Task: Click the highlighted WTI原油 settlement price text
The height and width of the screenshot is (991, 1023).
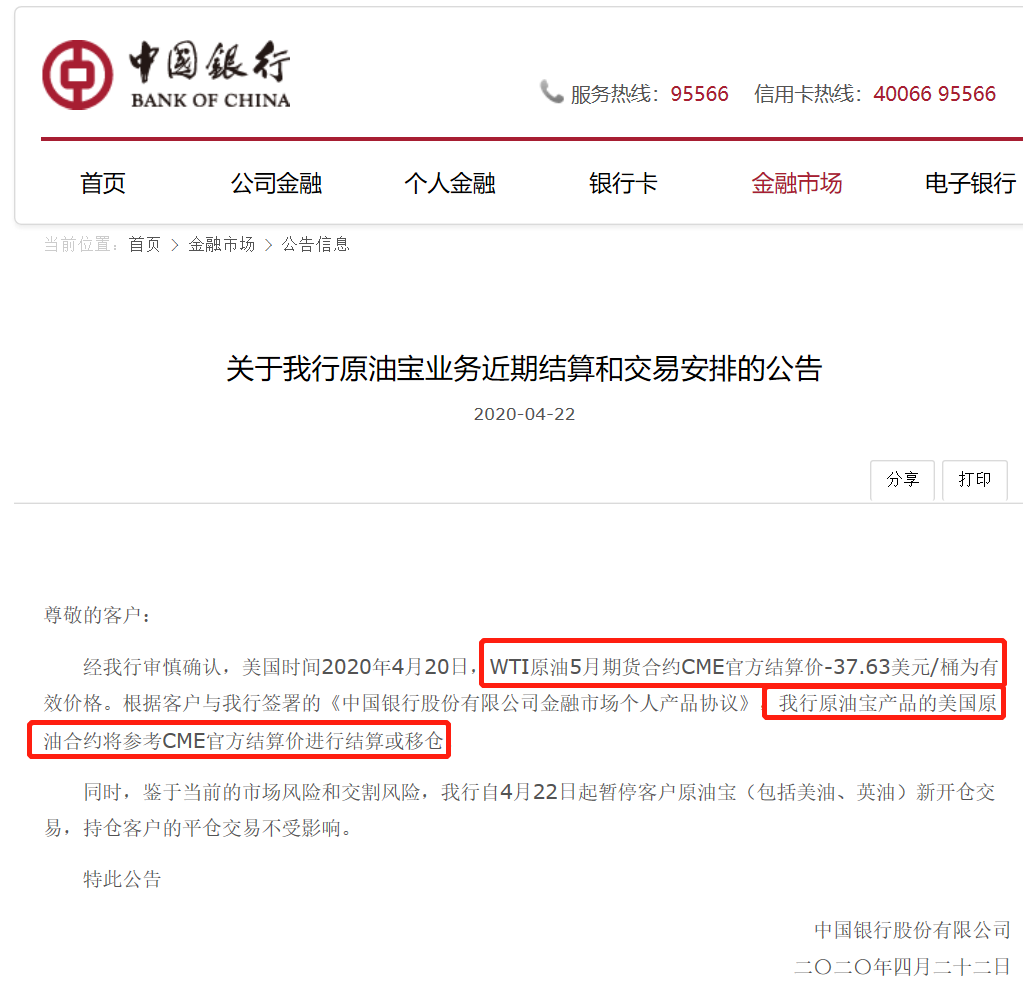Action: point(743,667)
